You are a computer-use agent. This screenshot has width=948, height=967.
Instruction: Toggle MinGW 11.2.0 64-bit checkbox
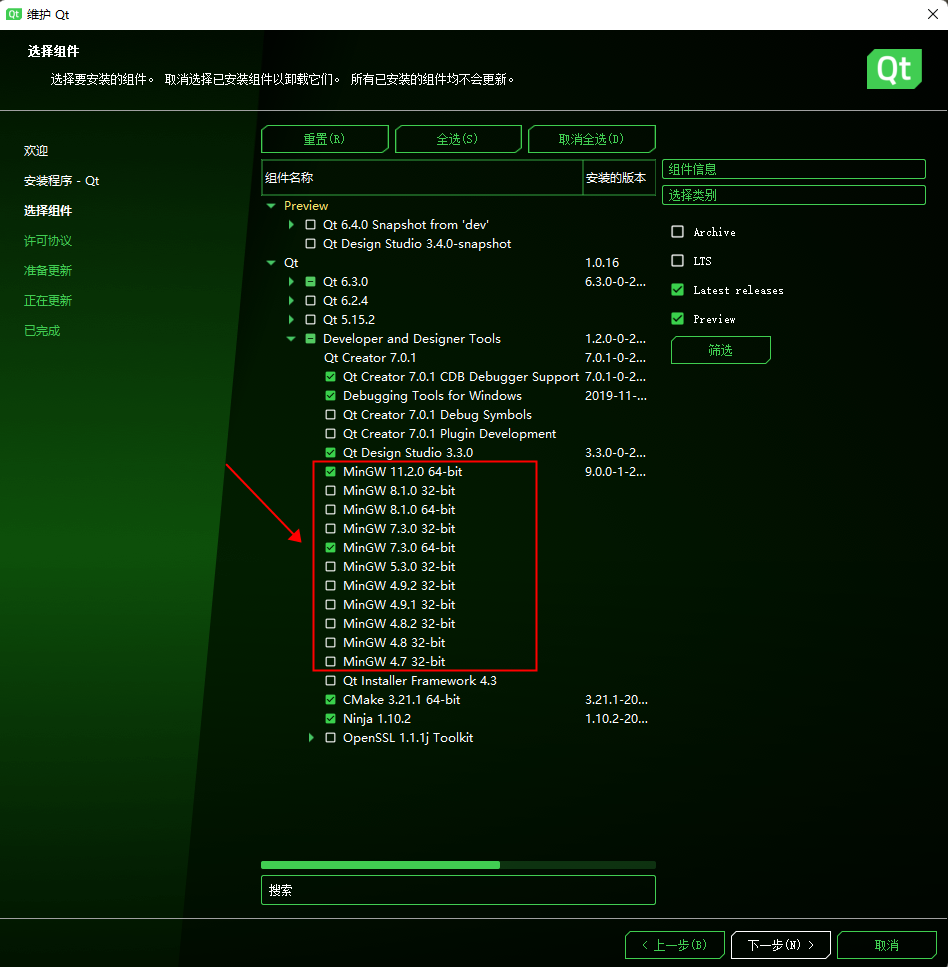point(331,472)
